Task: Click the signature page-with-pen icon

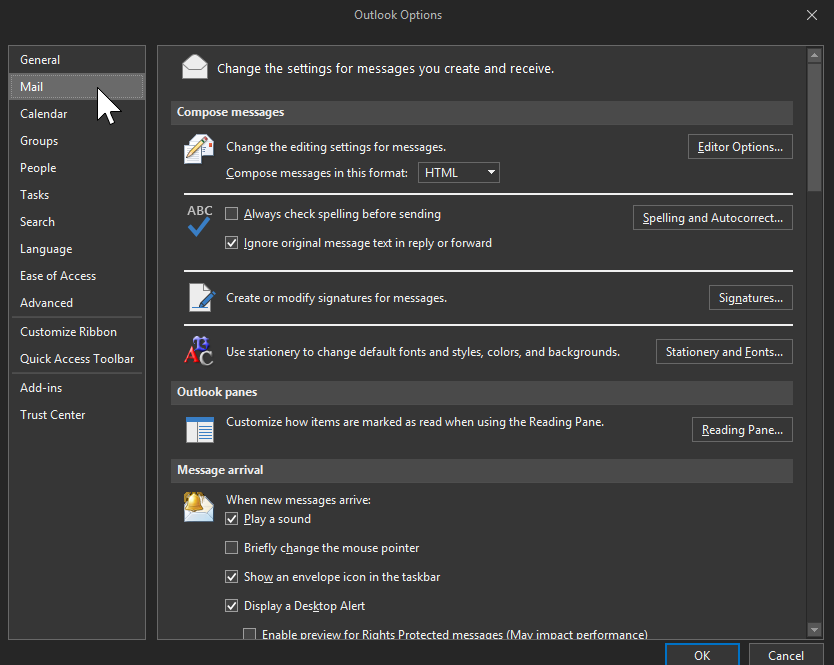Action: (202, 297)
